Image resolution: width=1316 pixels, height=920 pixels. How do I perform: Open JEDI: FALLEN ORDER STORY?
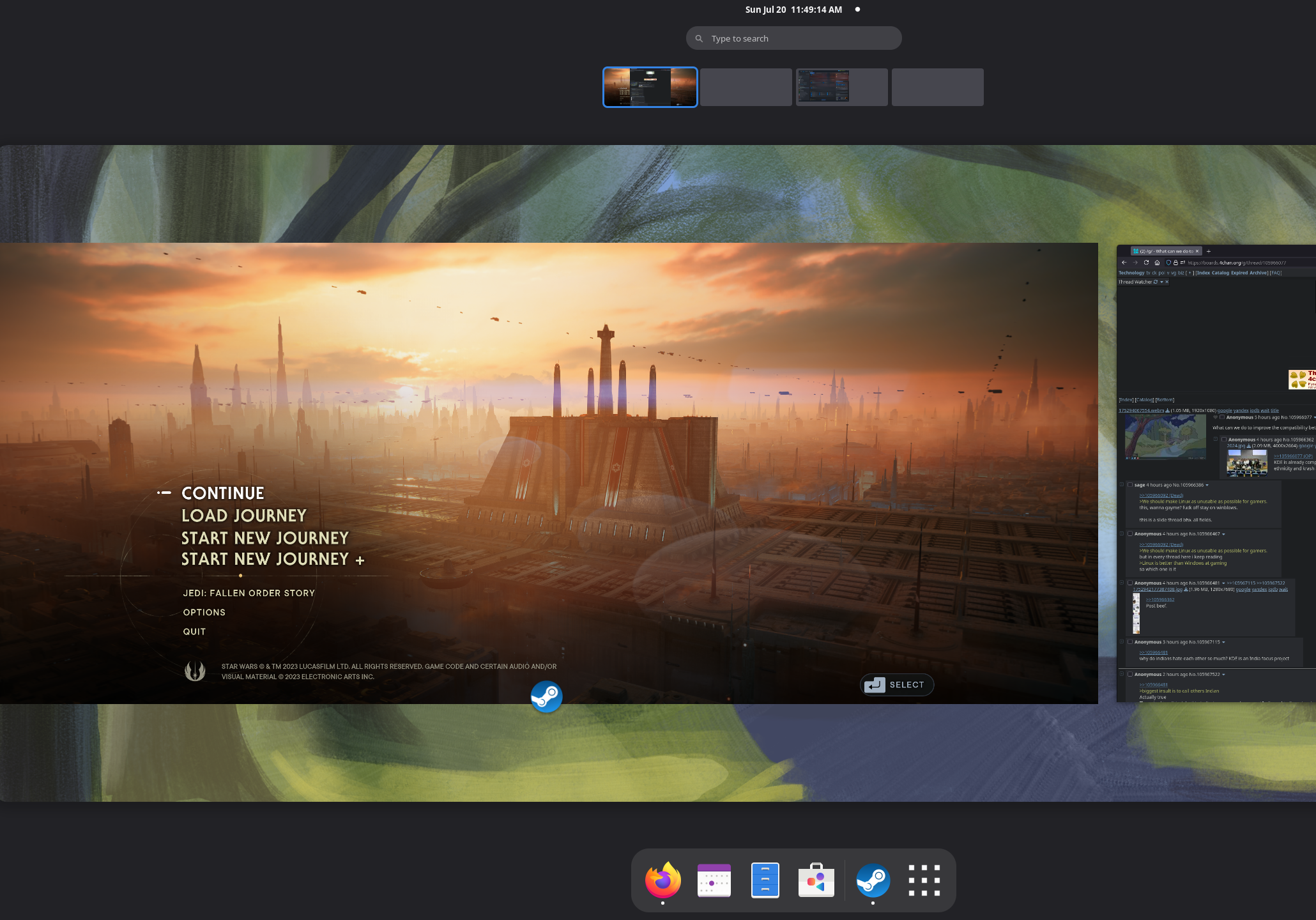249,593
